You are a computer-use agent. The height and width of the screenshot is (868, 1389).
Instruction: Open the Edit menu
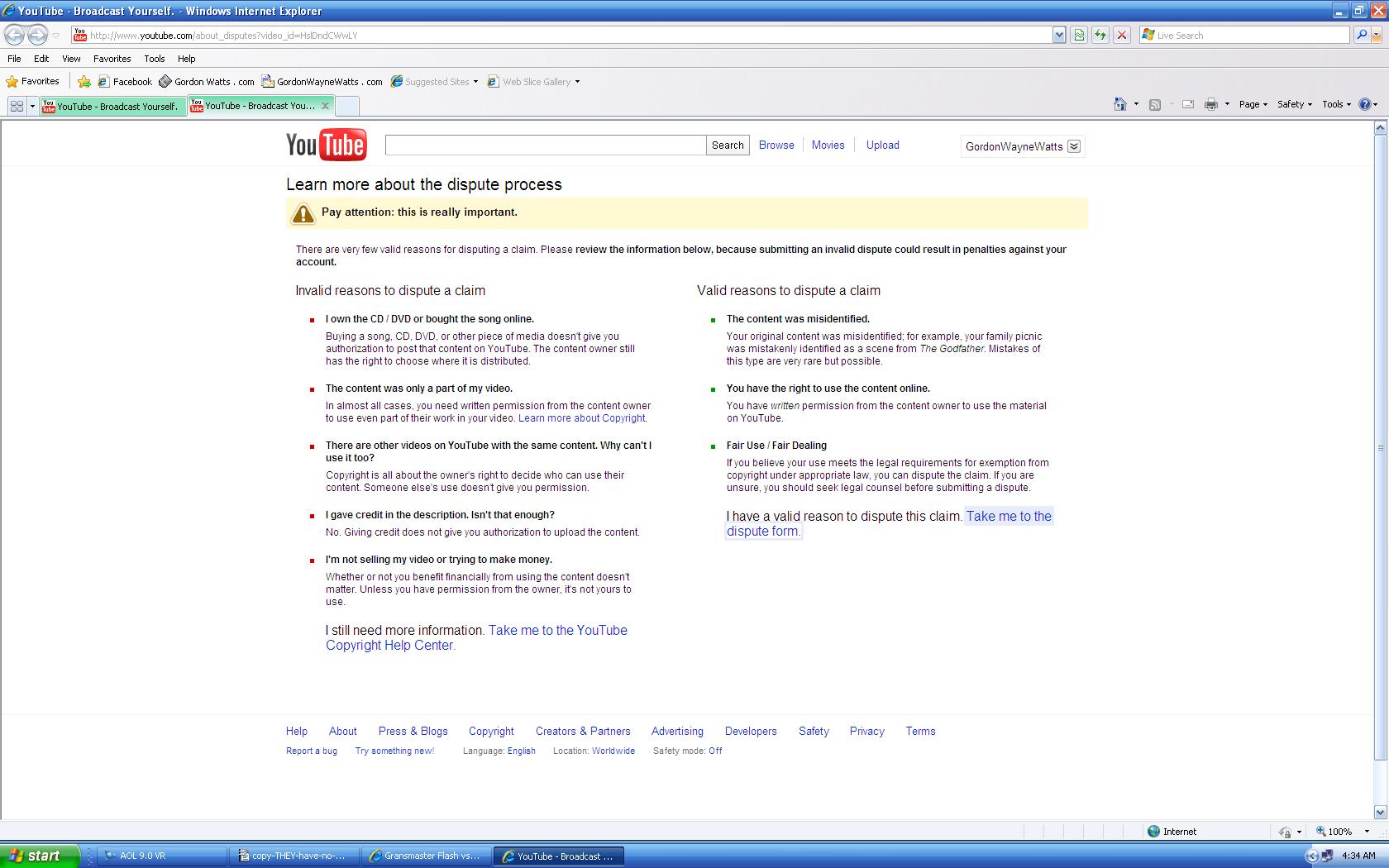41,59
